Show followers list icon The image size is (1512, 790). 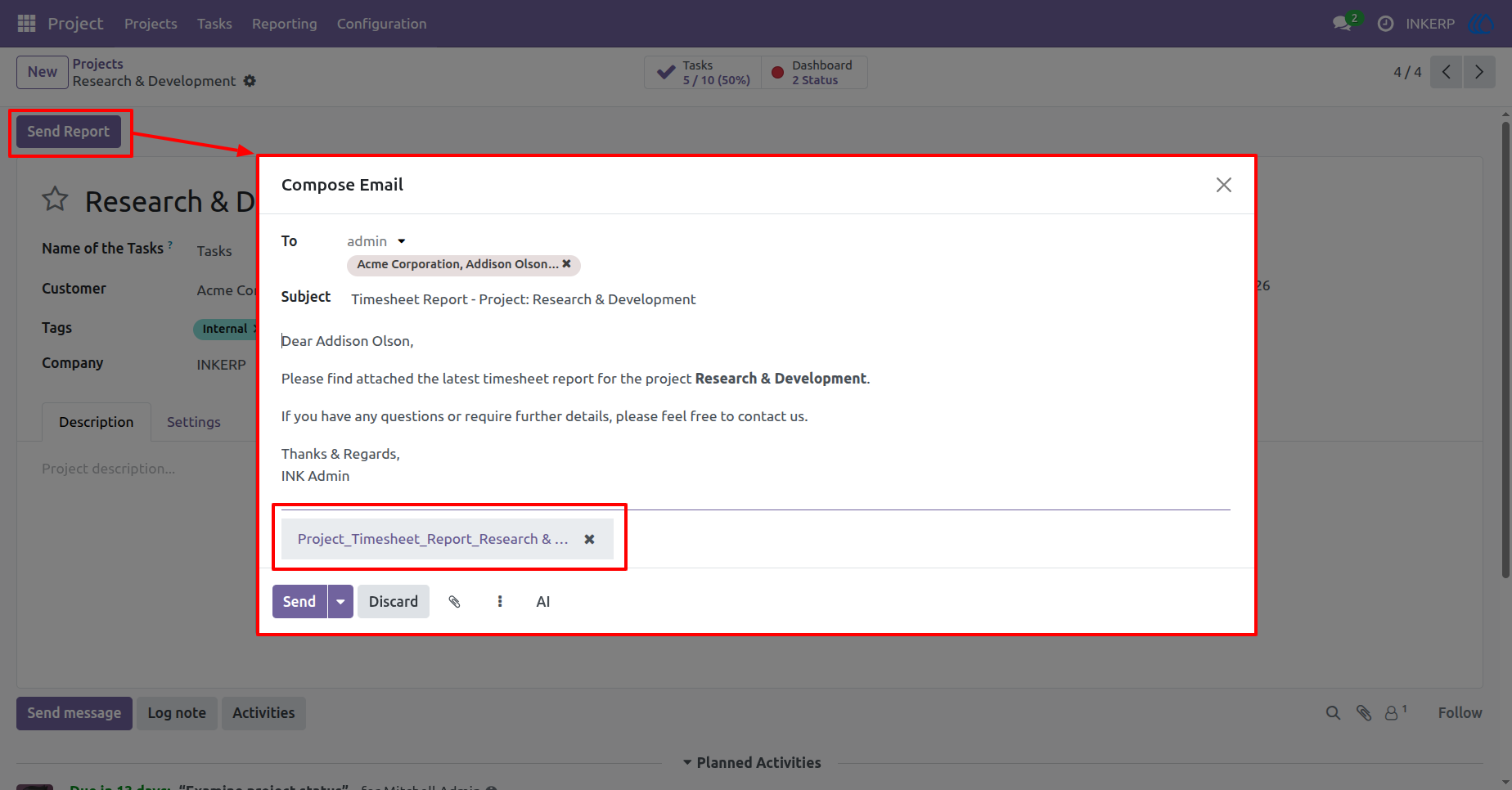(1395, 712)
